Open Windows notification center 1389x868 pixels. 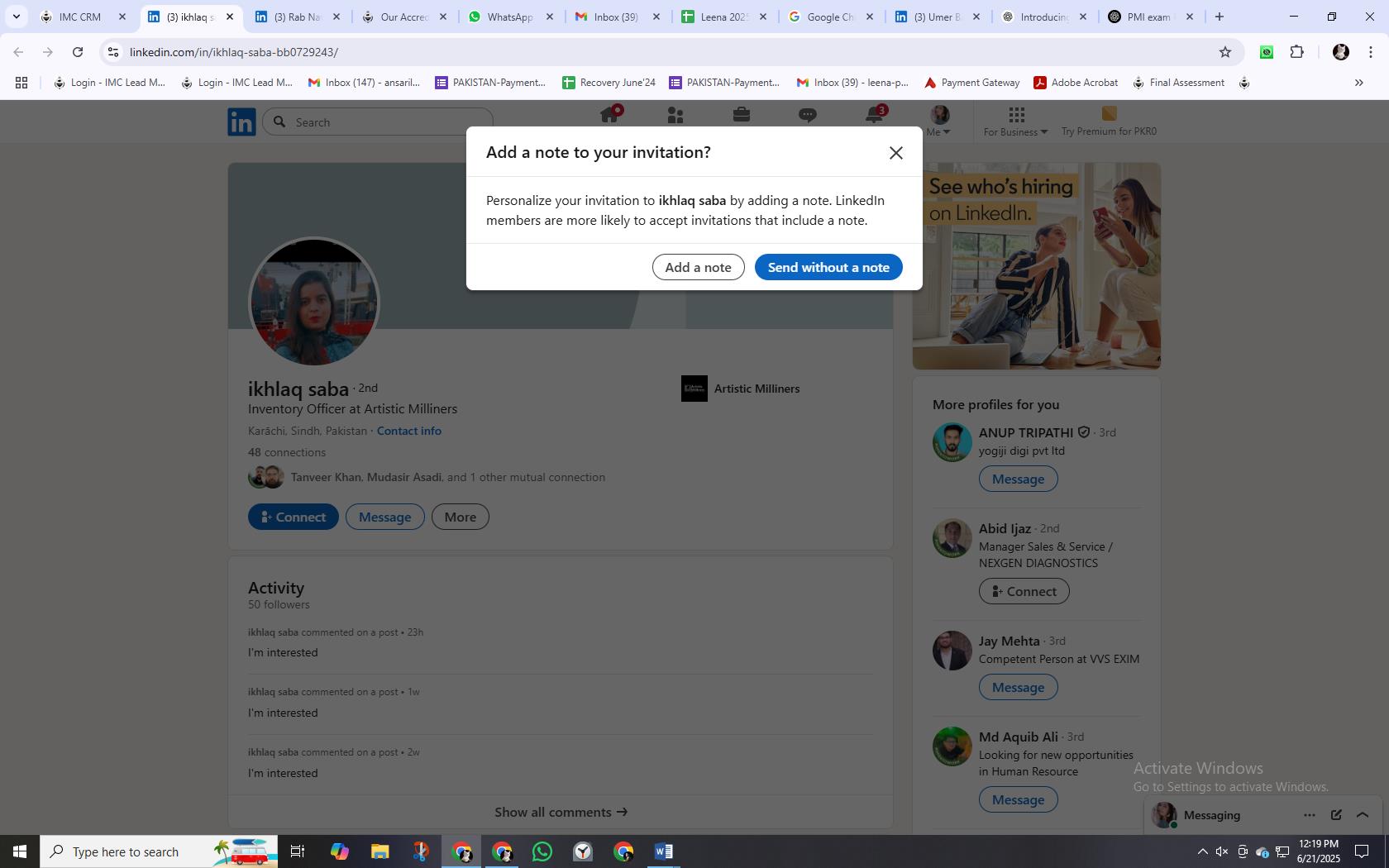tap(1362, 851)
